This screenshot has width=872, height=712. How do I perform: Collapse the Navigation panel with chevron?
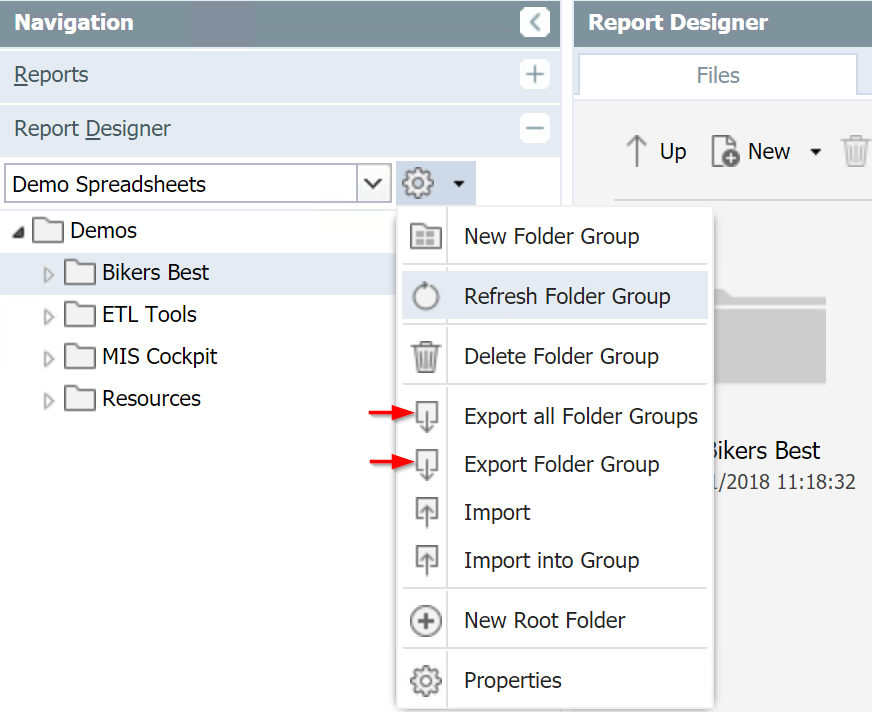click(535, 22)
